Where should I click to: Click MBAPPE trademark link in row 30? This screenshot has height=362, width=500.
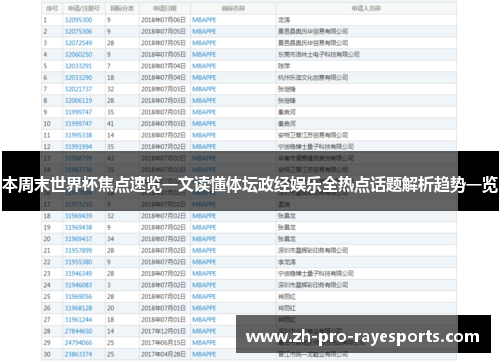pos(204,354)
